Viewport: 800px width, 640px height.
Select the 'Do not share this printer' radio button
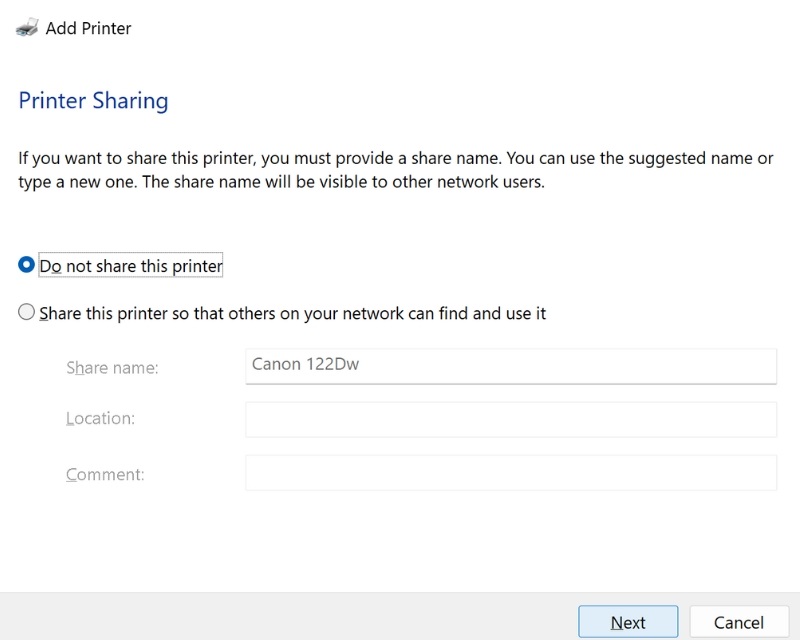[x=27, y=265]
